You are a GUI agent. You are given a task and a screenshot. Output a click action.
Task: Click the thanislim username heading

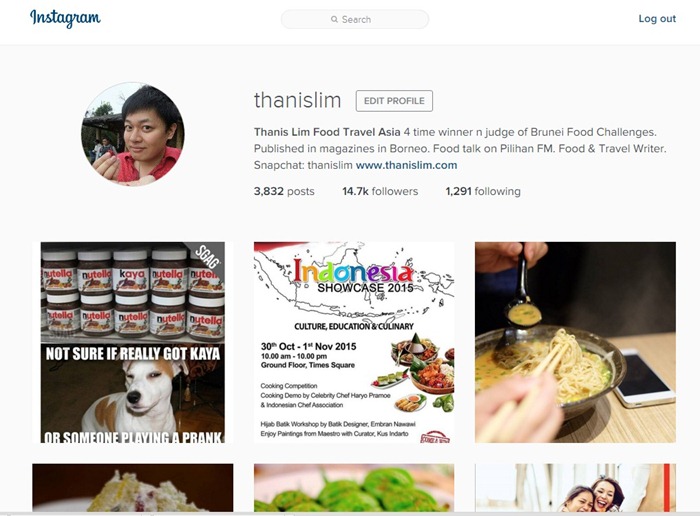tap(298, 100)
